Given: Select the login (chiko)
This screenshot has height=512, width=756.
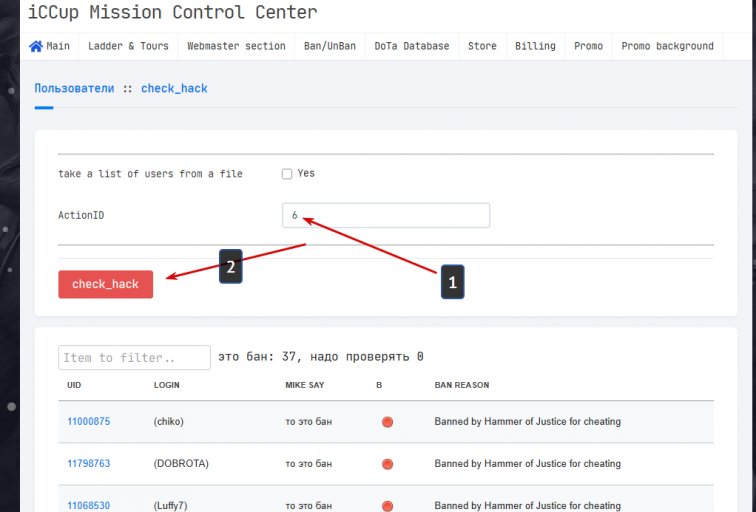Looking at the screenshot, I should point(169,421).
